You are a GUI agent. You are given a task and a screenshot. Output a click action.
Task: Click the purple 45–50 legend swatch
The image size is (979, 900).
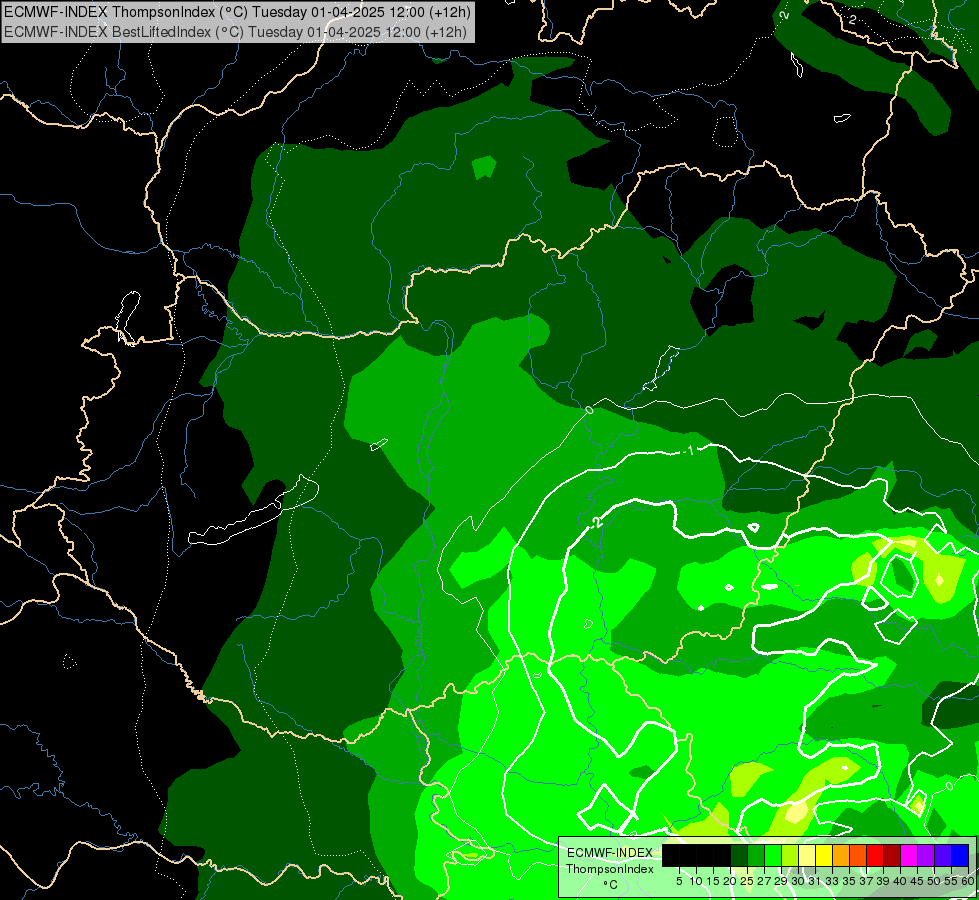coord(926,855)
